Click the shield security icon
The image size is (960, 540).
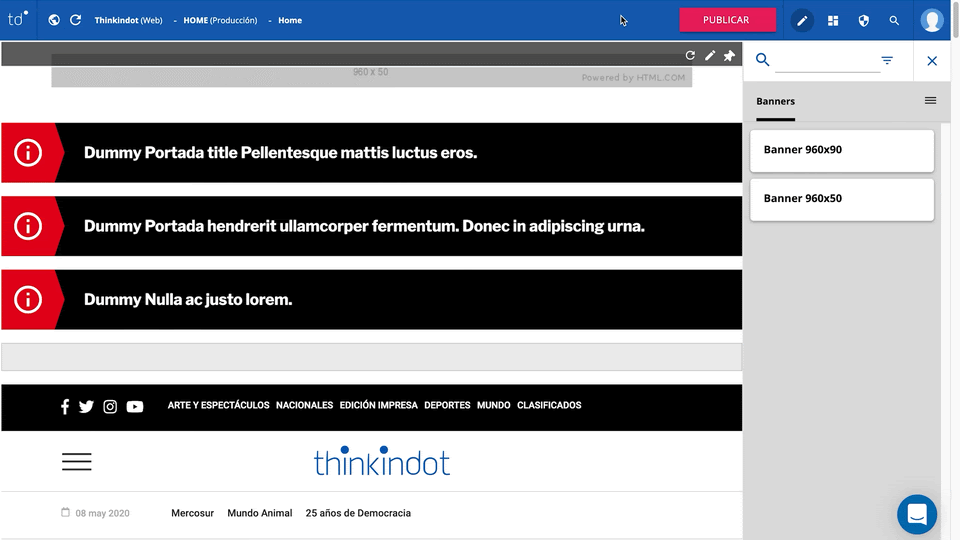(864, 20)
